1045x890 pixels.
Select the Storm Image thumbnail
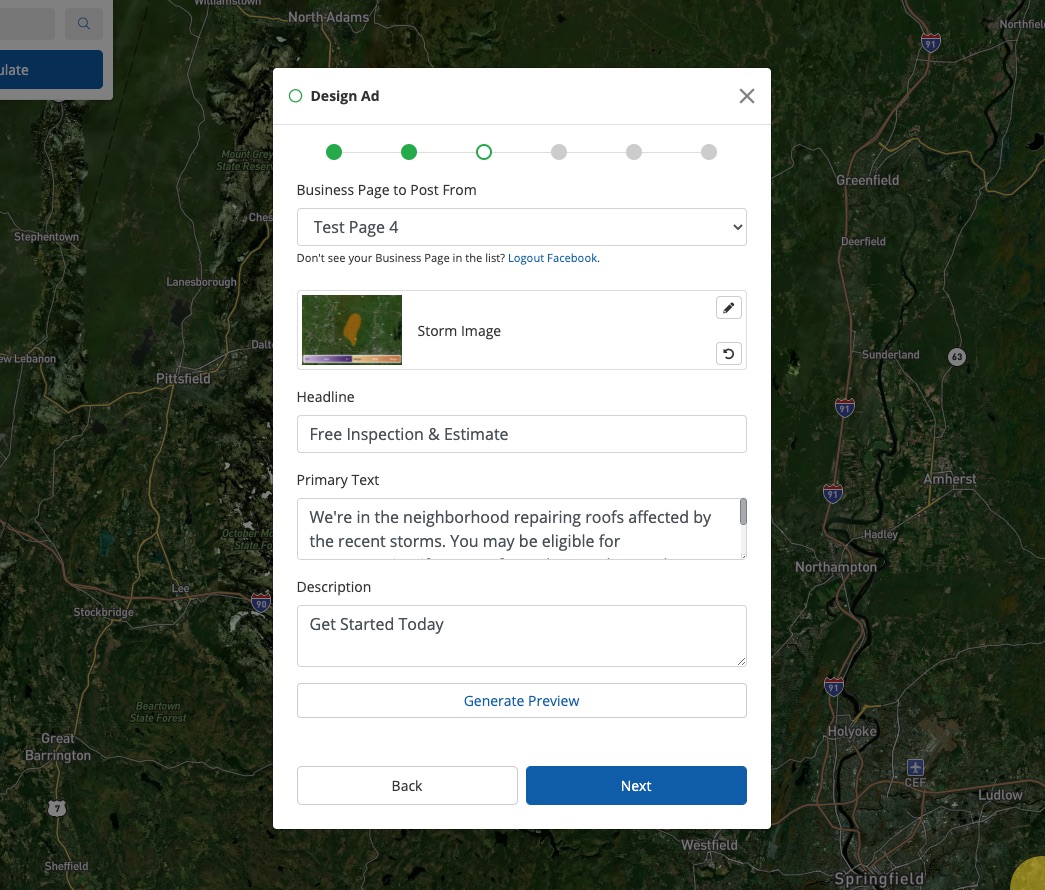352,330
